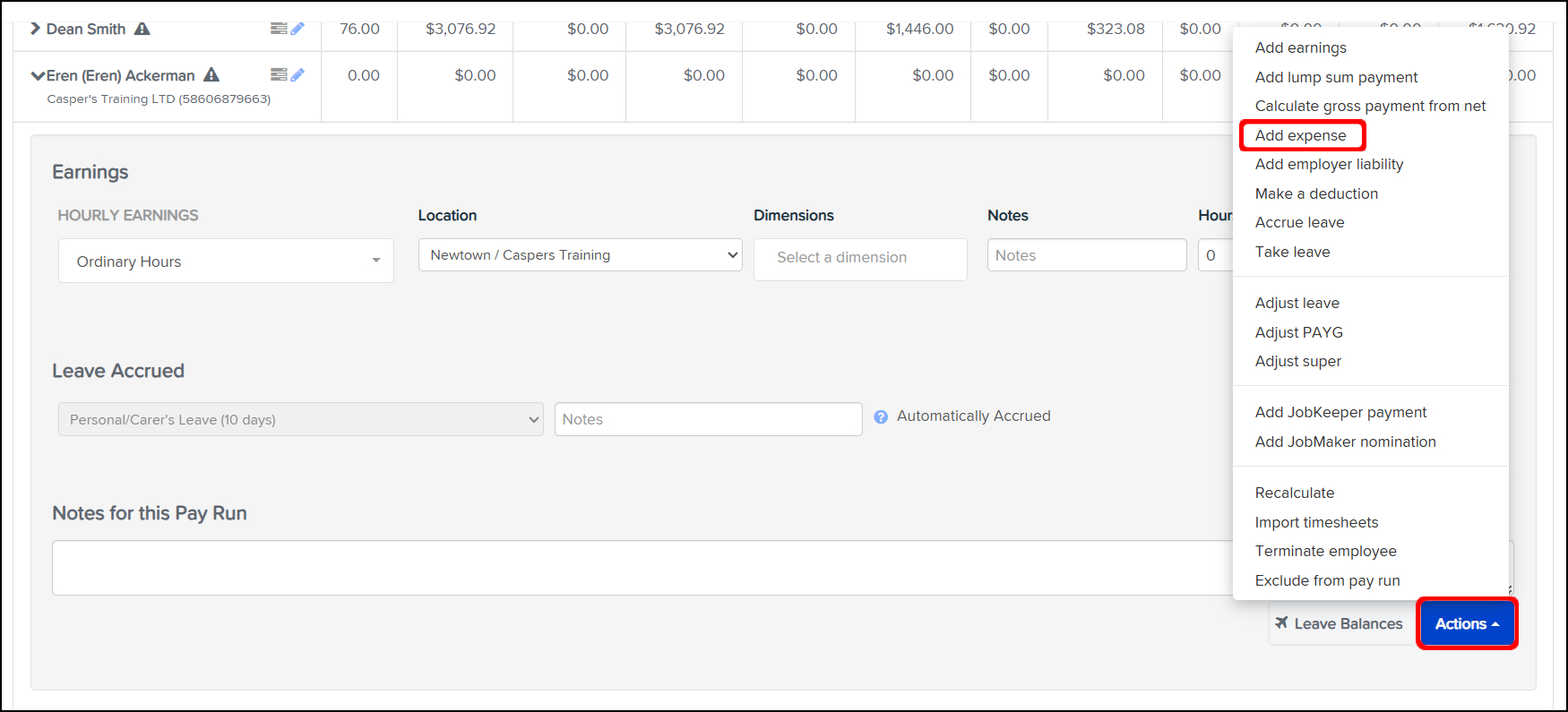Collapse Eren Ackerman's pay row
The width and height of the screenshot is (1568, 712).
coord(38,76)
